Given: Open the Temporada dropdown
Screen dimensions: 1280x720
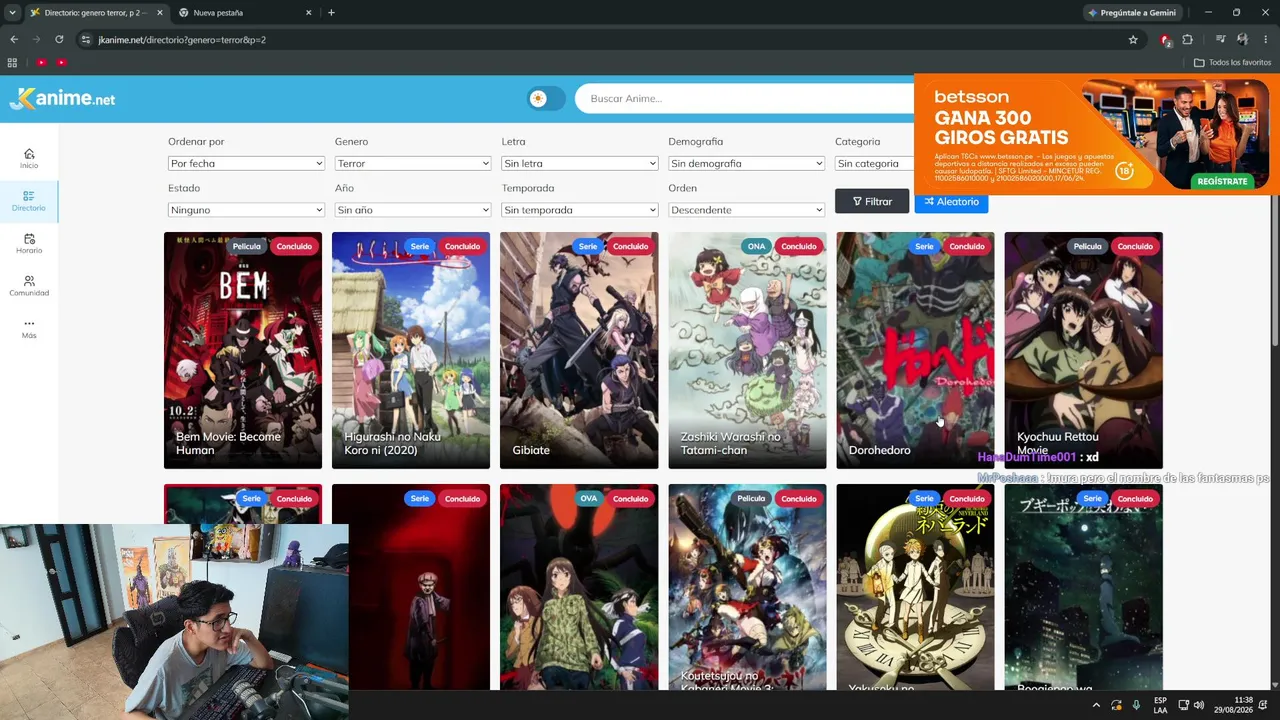Looking at the screenshot, I should [x=580, y=210].
